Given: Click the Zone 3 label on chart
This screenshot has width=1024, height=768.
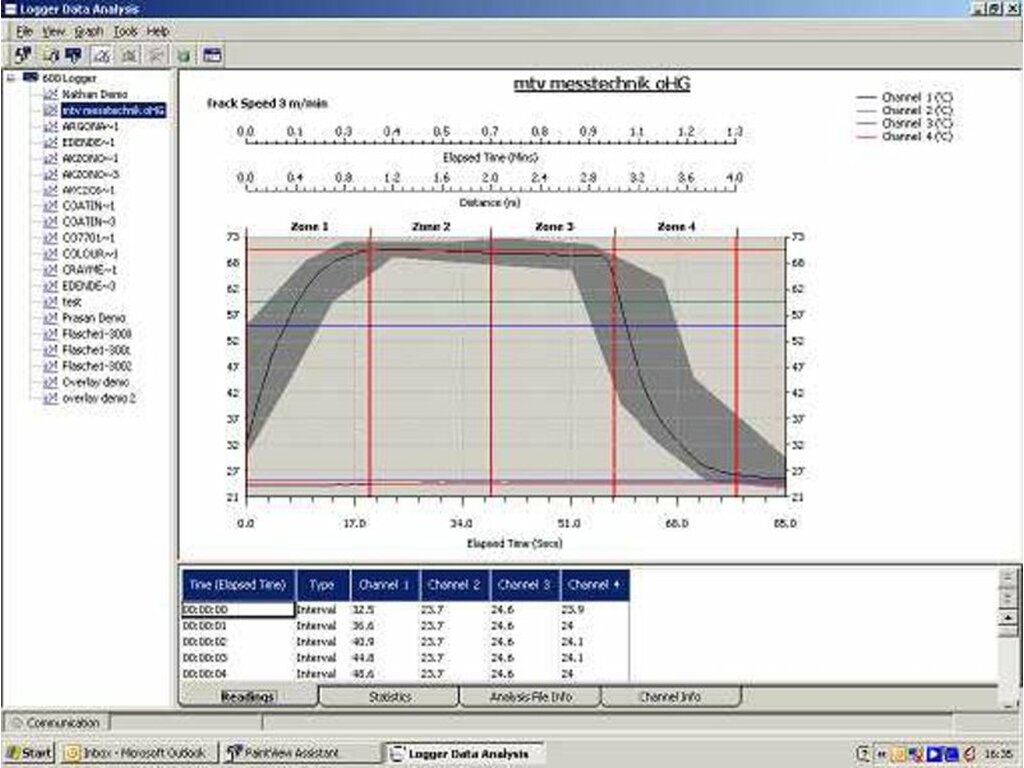Looking at the screenshot, I should (x=554, y=227).
